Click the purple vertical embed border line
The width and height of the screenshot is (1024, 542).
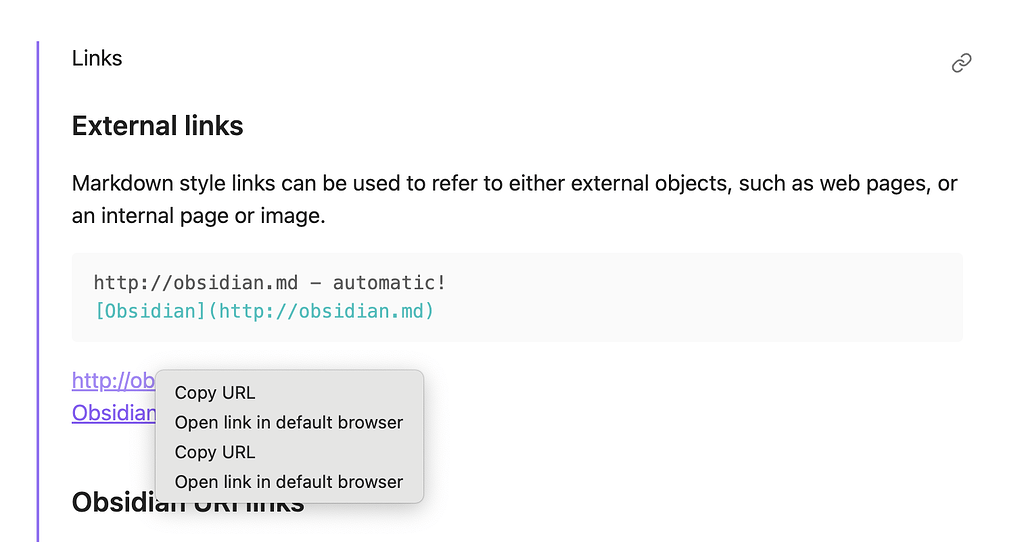pyautogui.click(x=38, y=291)
